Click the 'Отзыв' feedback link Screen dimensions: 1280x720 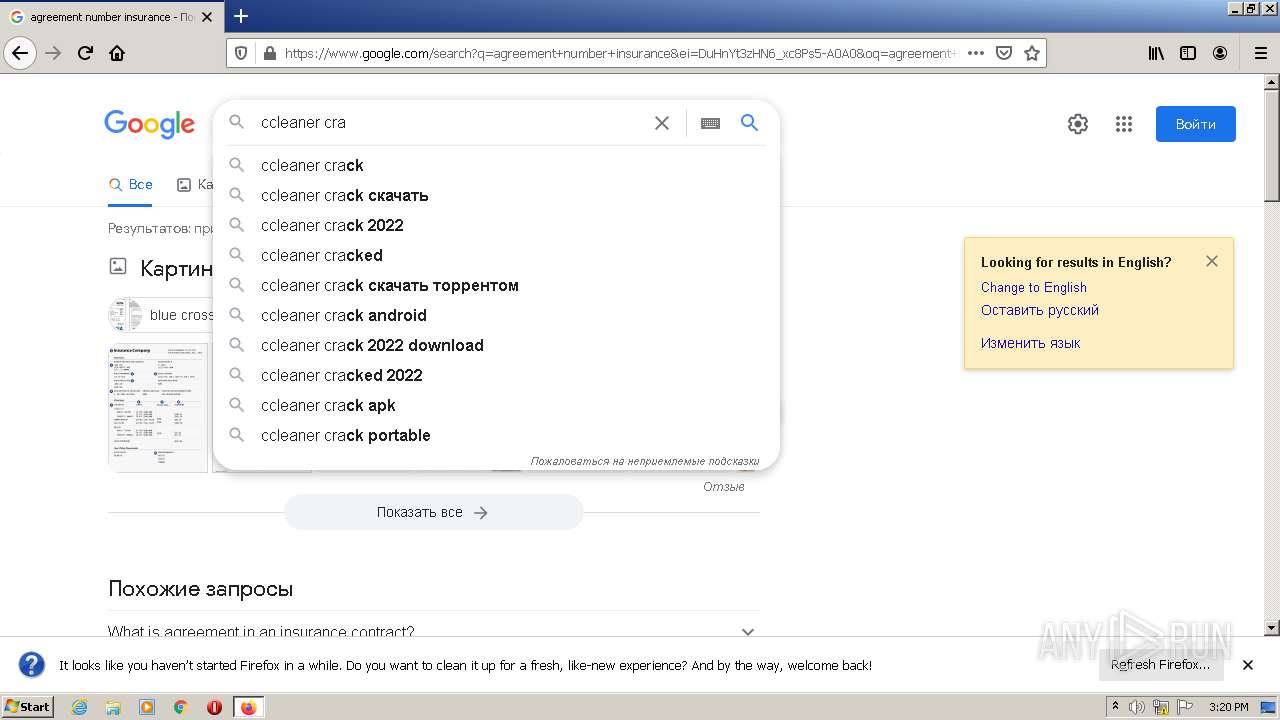[724, 487]
